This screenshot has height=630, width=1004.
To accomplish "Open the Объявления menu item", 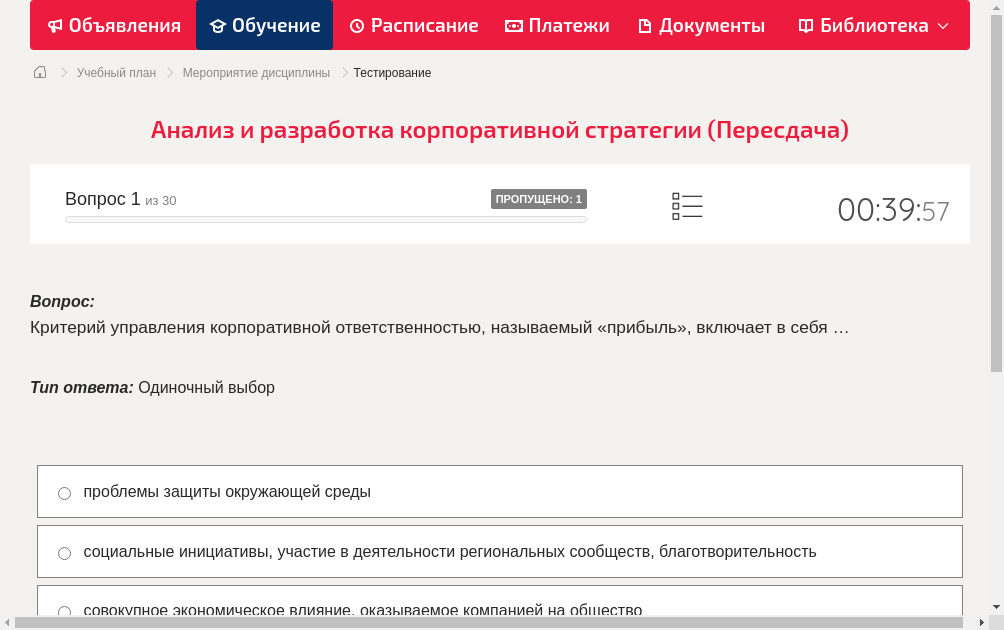I will (114, 26).
